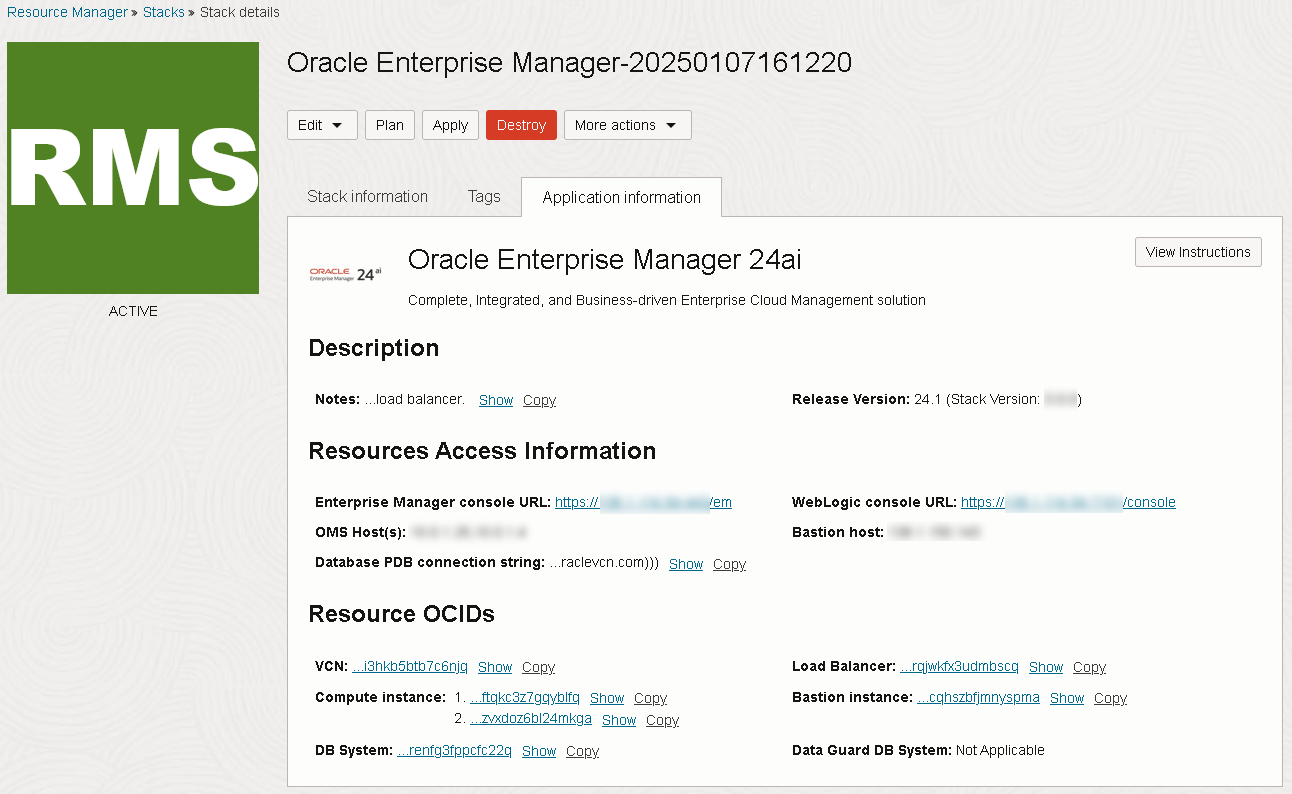Copy the second Compute instance OCID
This screenshot has height=794, width=1292.
[662, 720]
